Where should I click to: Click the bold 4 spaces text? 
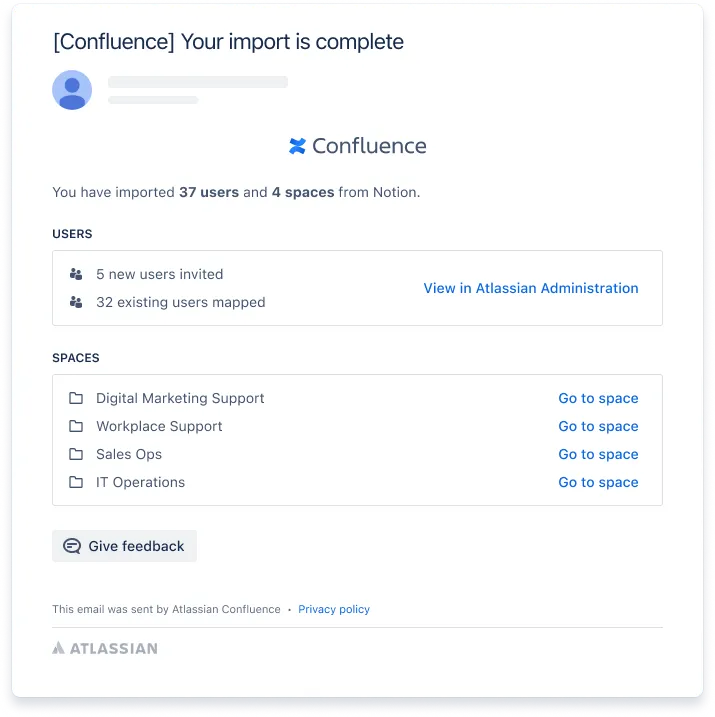[303, 192]
